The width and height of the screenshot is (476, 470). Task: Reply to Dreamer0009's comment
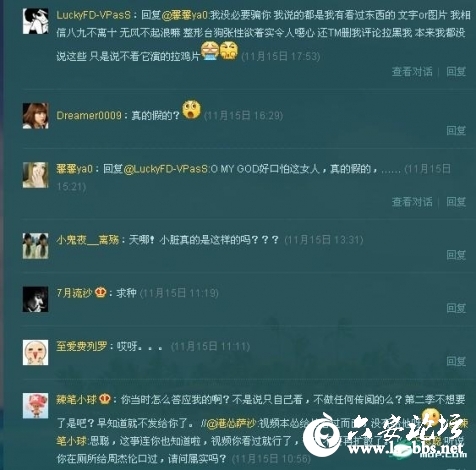coord(456,130)
